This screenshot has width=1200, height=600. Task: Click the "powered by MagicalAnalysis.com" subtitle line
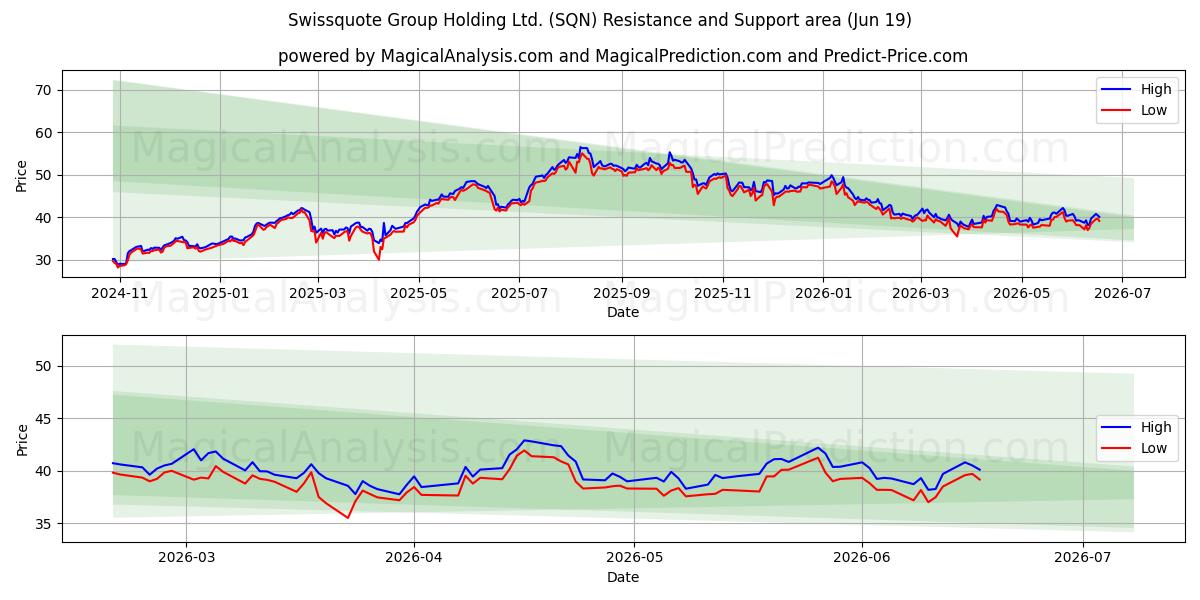pos(623,56)
